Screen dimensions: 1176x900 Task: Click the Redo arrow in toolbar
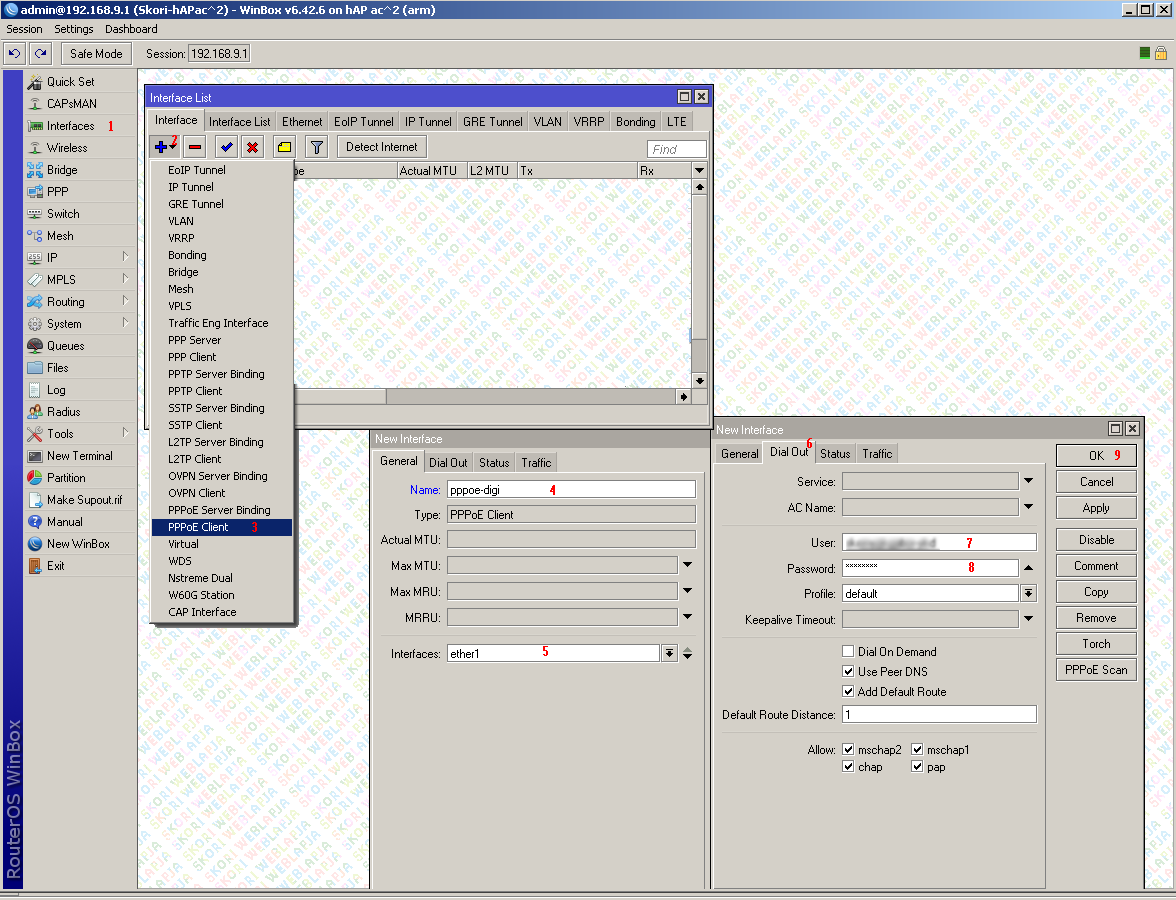click(x=40, y=53)
